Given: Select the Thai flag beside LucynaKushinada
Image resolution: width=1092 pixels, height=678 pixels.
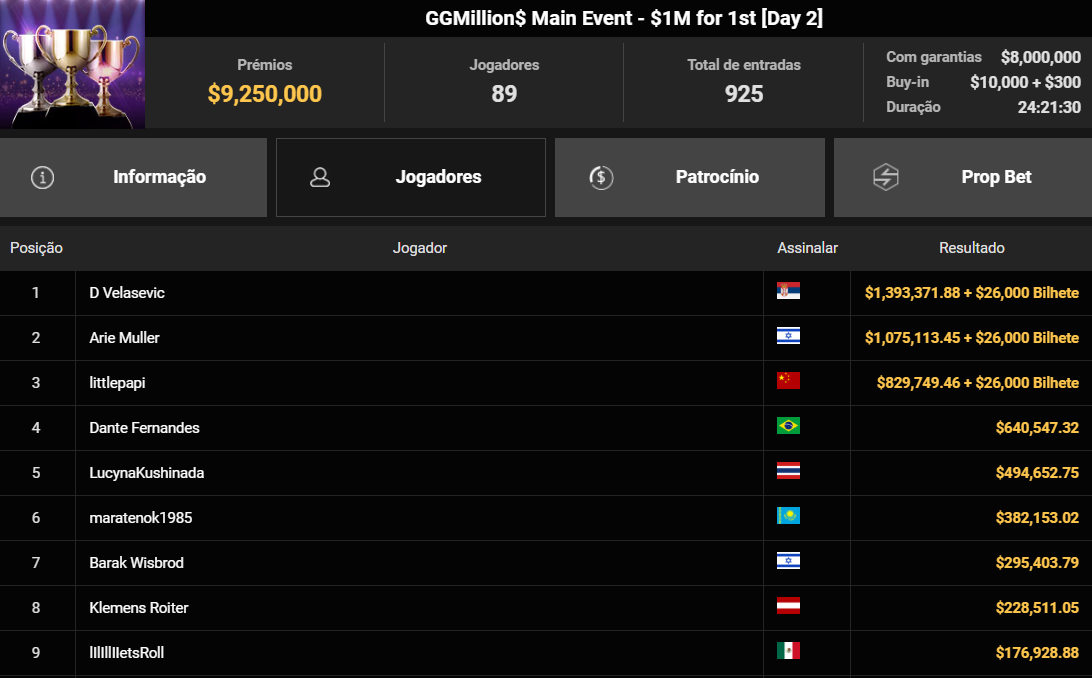Looking at the screenshot, I should pyautogui.click(x=786, y=472).
